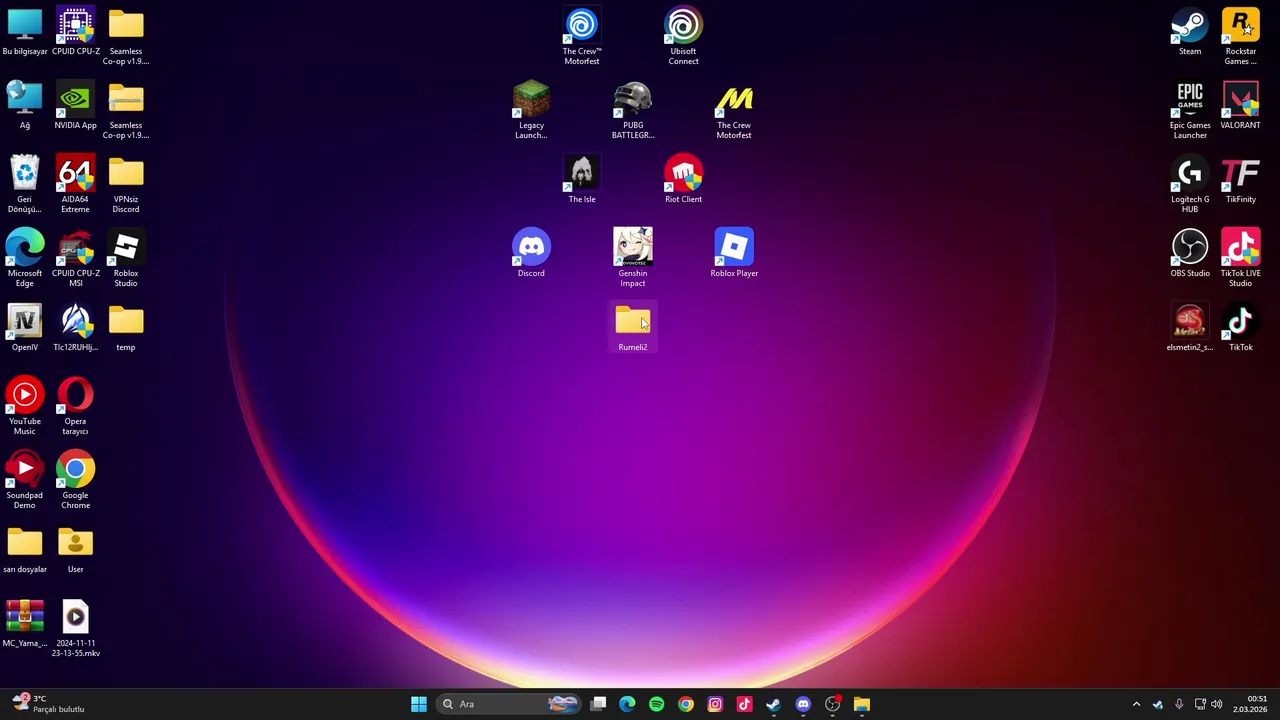Viewport: 1280px width, 720px height.
Task: Select the YouTube Music shortcut
Action: pyautogui.click(x=25, y=407)
